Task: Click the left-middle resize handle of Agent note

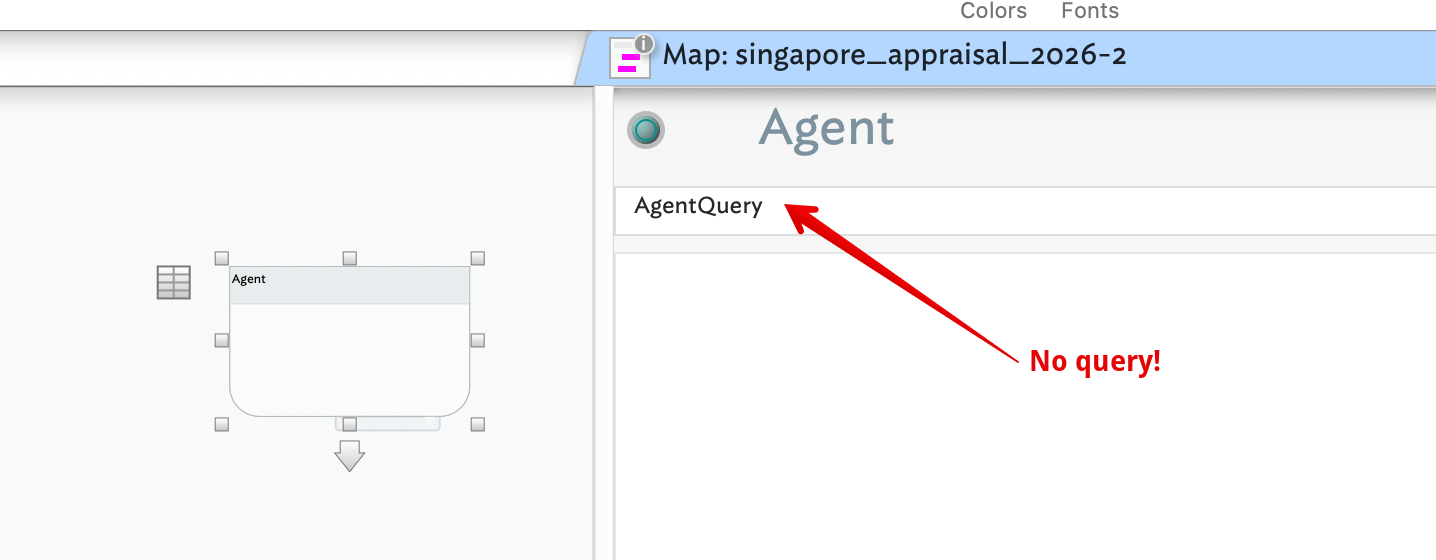Action: coord(222,340)
